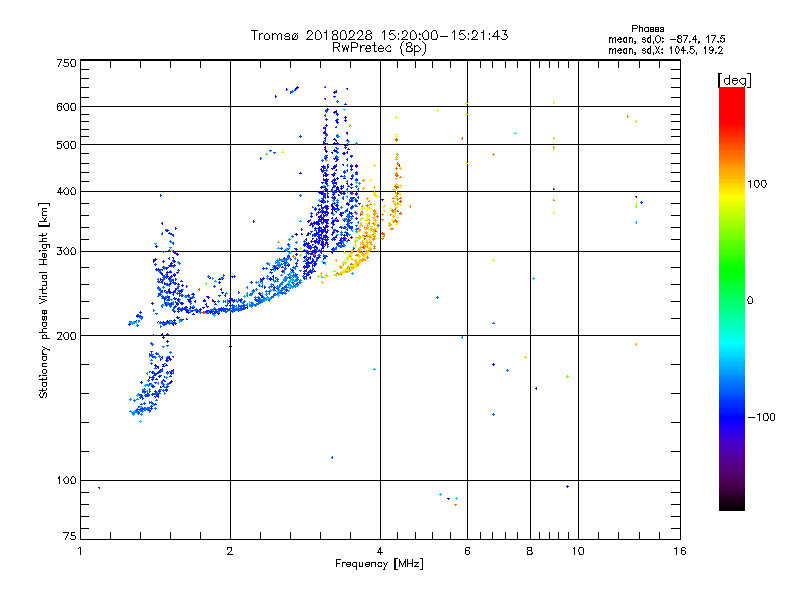Click the y-axis label '300'
800x600 pixels.
tap(66, 252)
